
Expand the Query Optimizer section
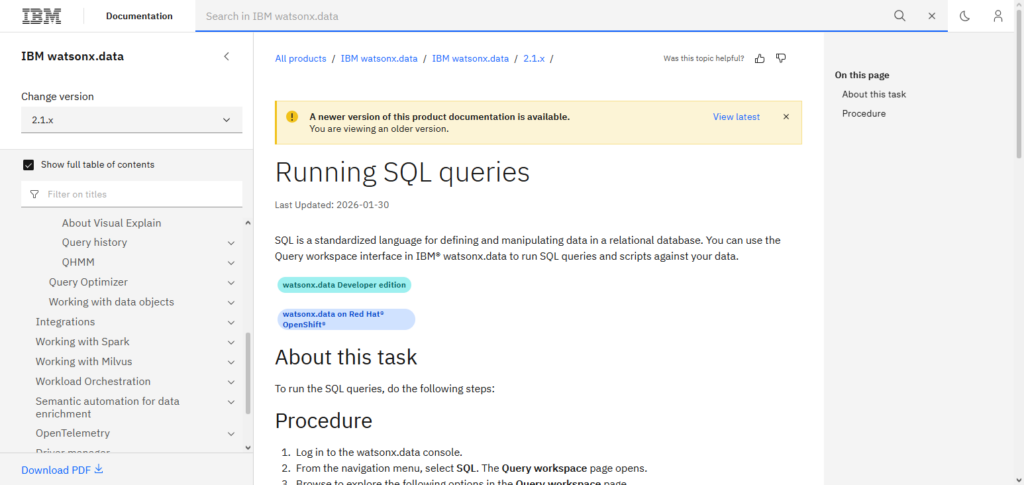(x=231, y=283)
